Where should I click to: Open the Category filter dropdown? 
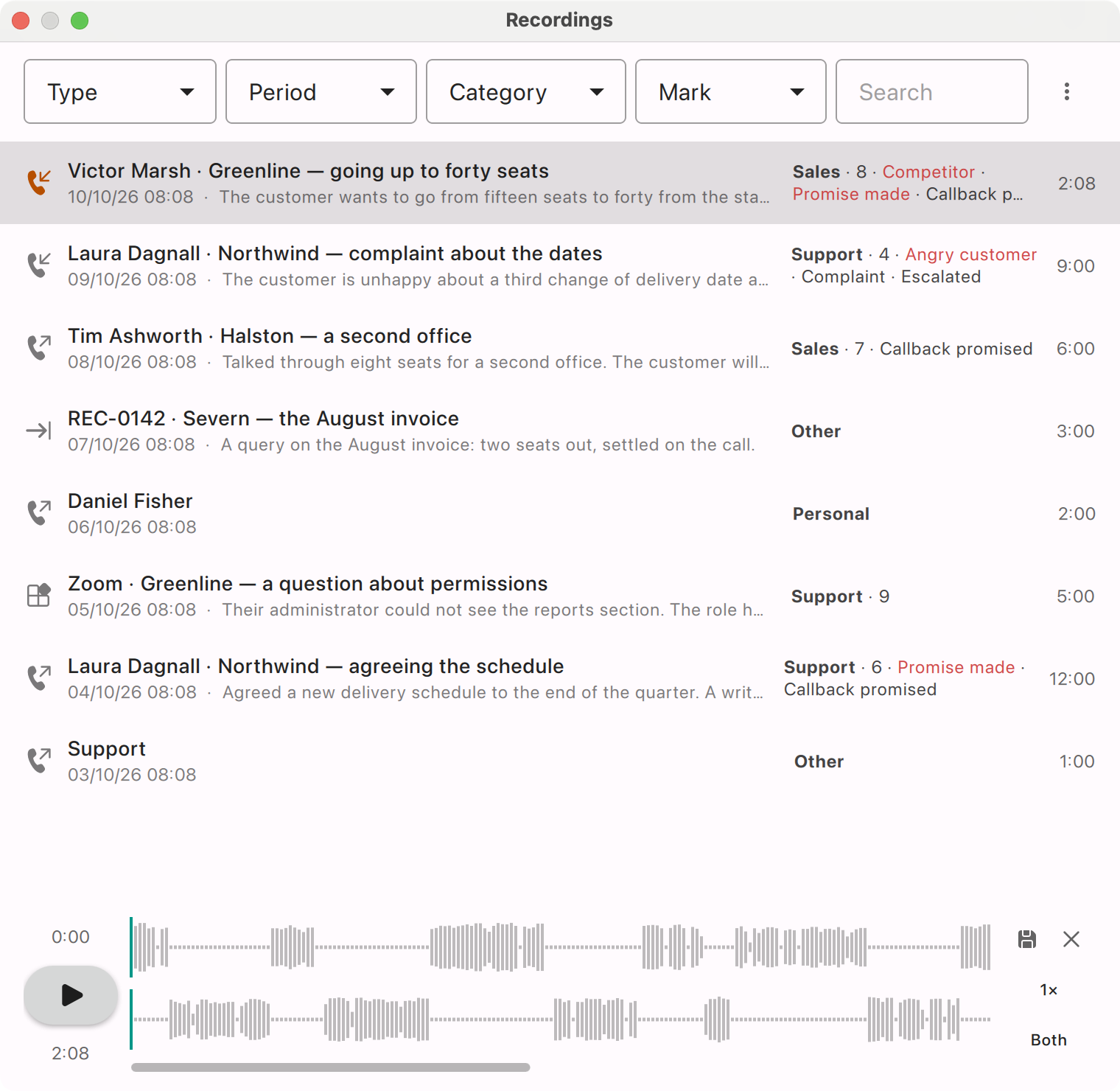(x=526, y=91)
